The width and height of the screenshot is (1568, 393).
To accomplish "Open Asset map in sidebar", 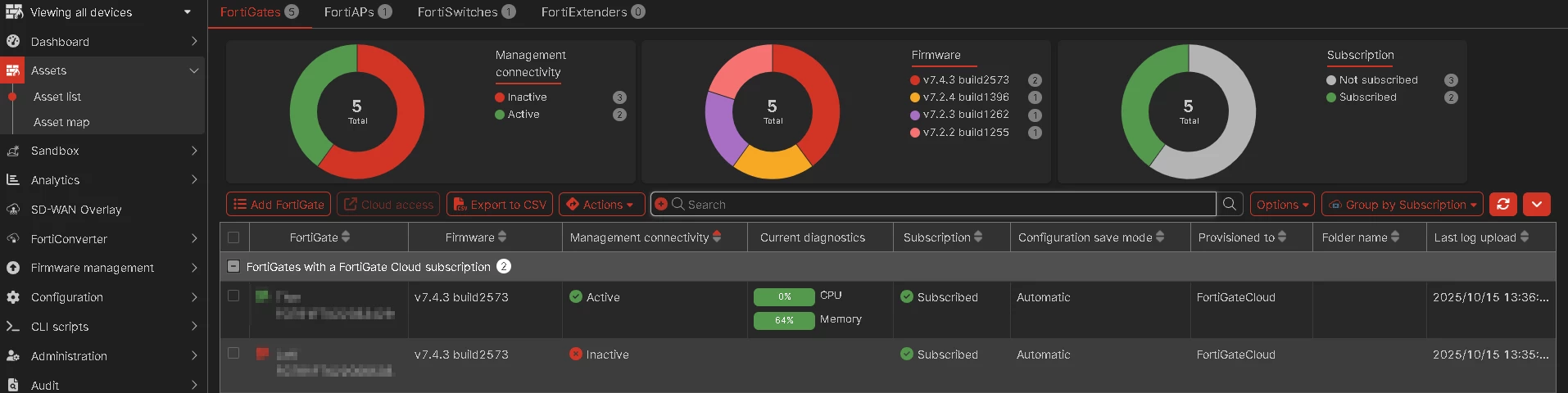I will pos(61,122).
